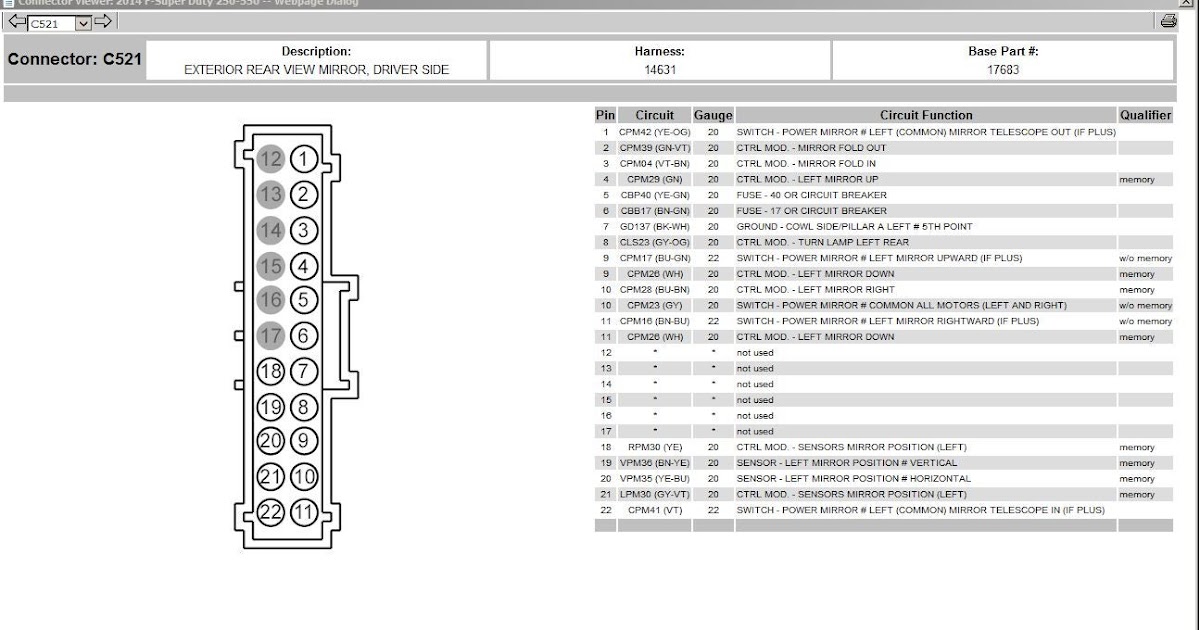Select circuit CBP40 (YE-GN) cell
Screen dimensions: 1200x630
pos(655,195)
